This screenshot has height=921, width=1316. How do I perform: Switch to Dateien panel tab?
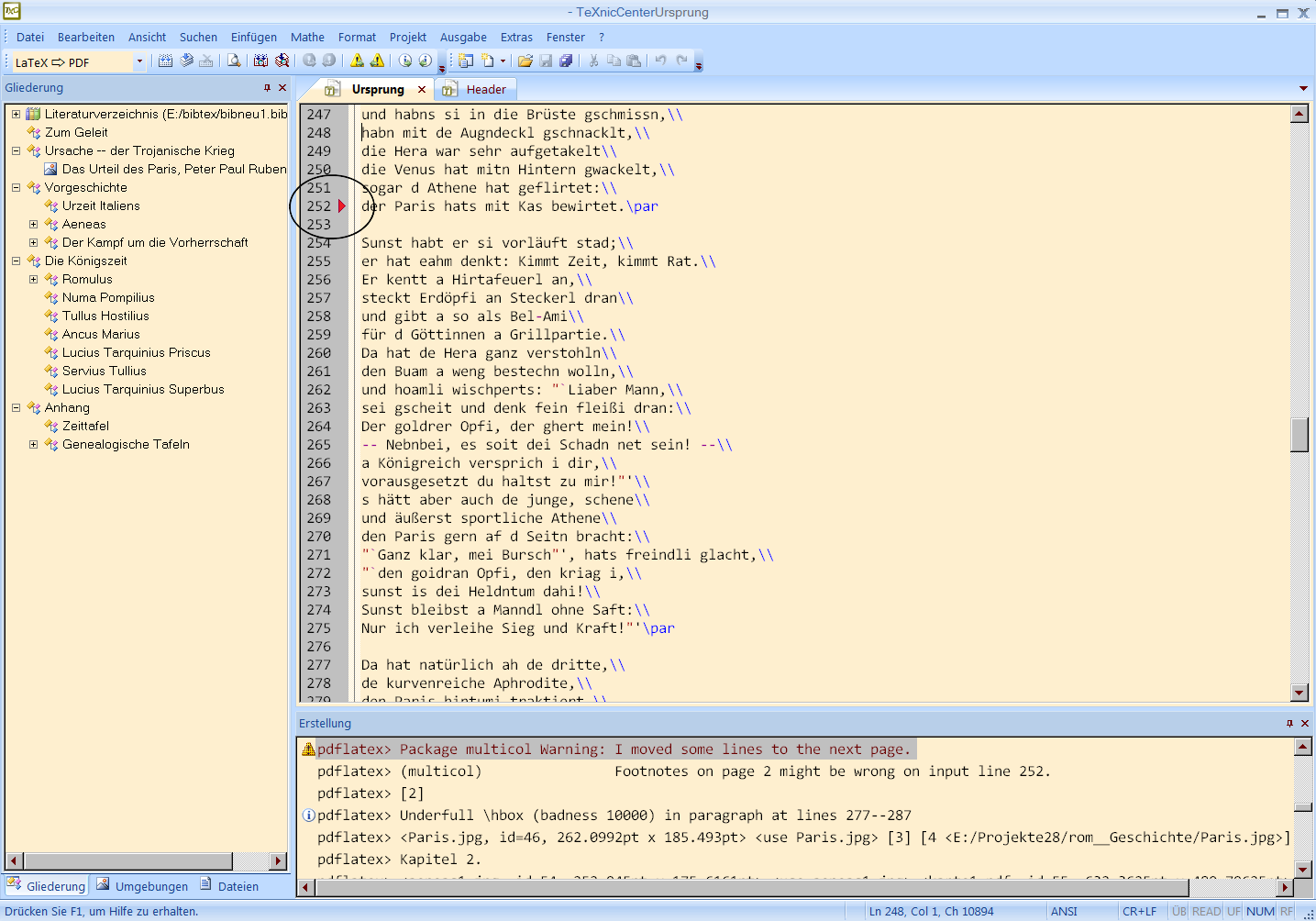click(x=230, y=886)
